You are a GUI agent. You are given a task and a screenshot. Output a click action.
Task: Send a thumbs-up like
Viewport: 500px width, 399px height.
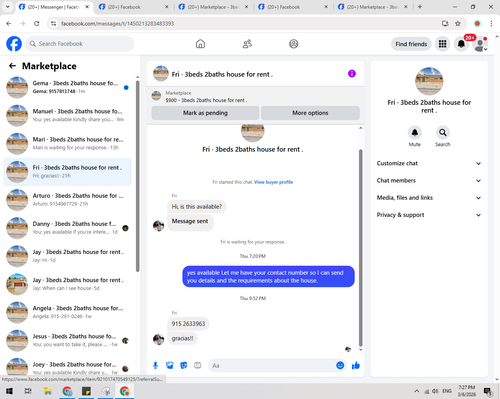[356, 365]
